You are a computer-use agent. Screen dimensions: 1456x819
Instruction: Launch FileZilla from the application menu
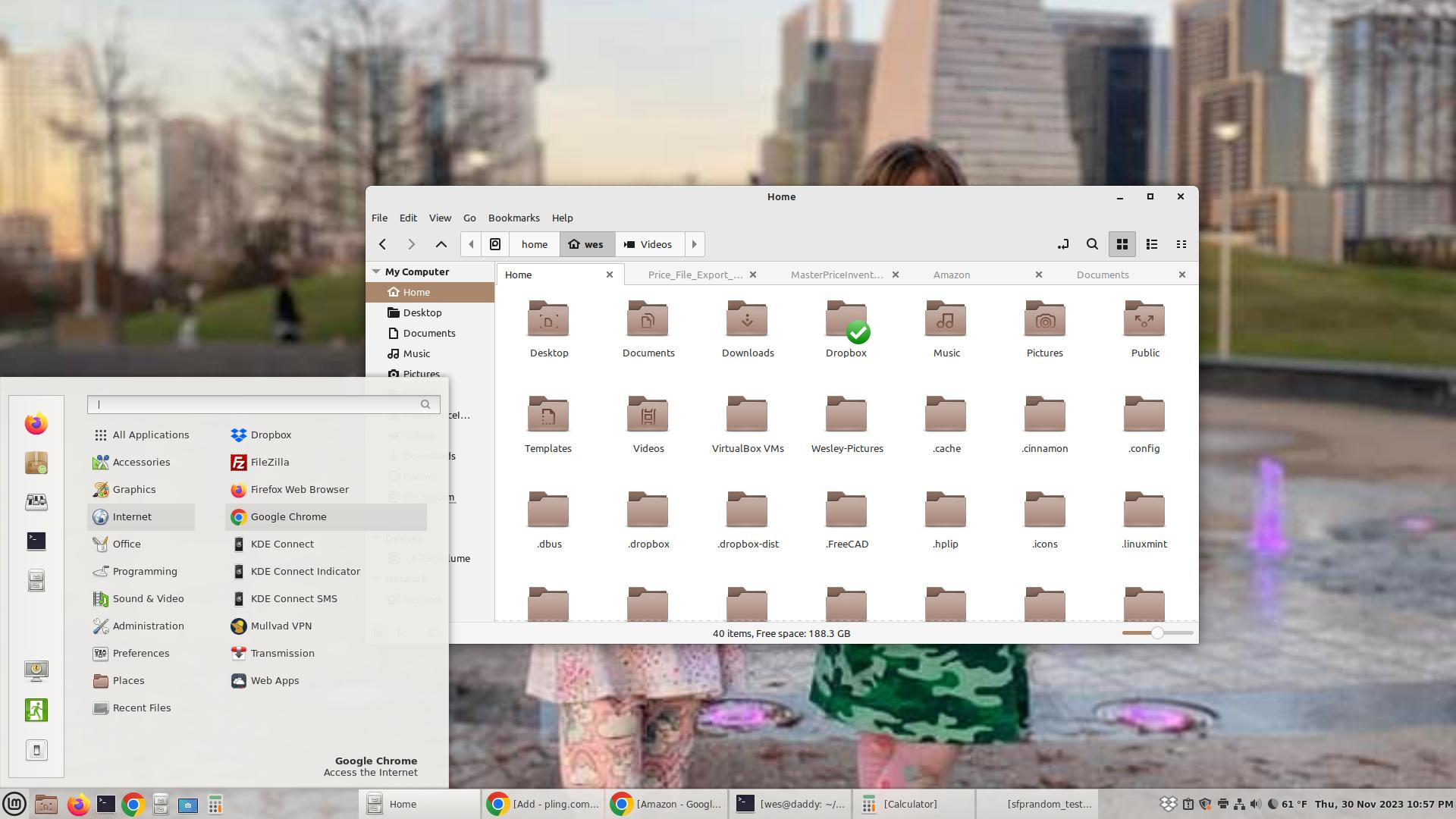coord(326,462)
